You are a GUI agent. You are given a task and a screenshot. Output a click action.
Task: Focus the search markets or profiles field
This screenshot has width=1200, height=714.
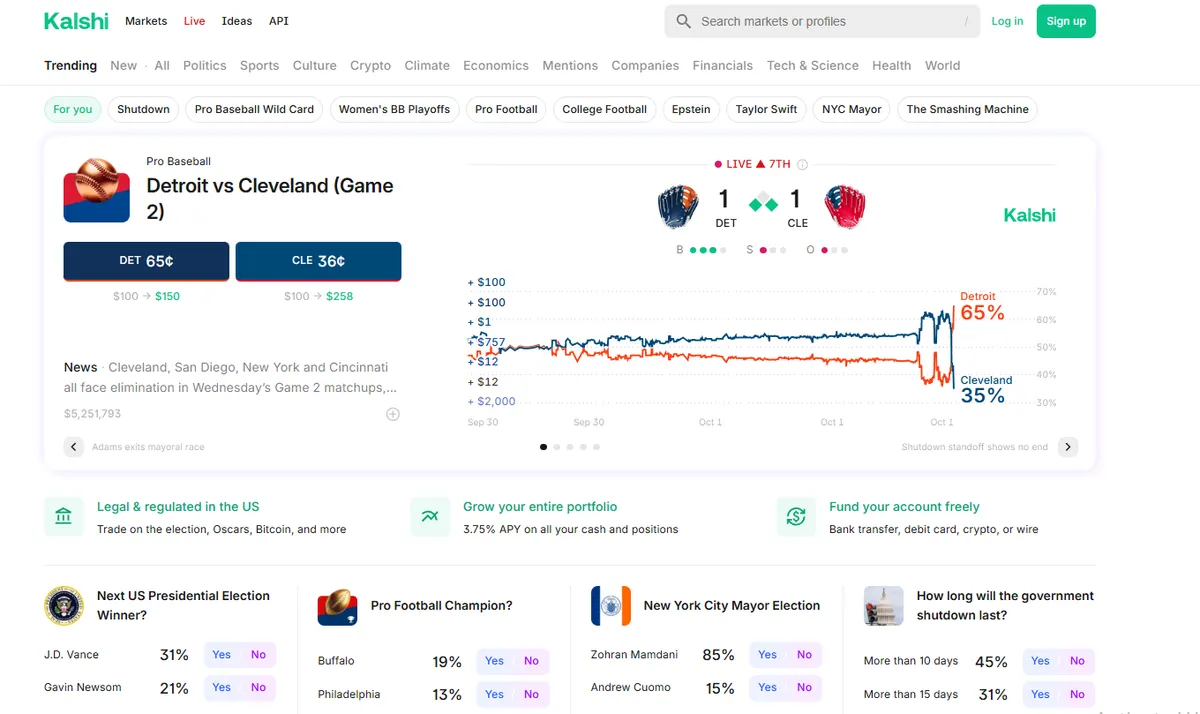point(822,21)
